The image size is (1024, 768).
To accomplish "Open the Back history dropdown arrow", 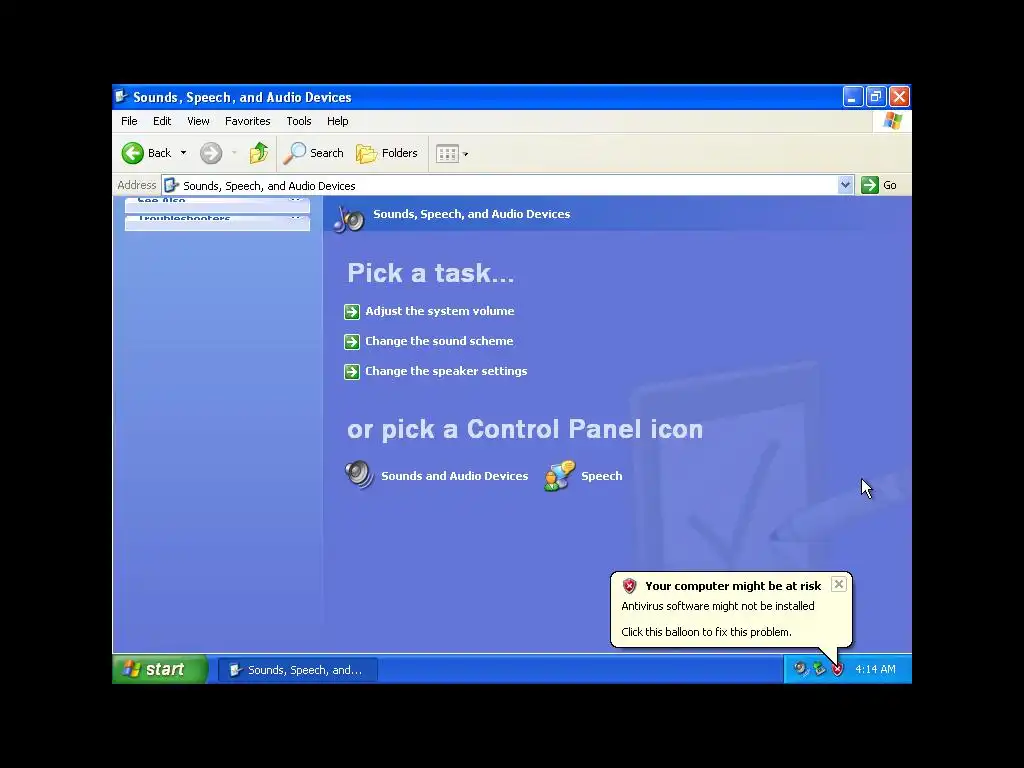I will pos(184,153).
